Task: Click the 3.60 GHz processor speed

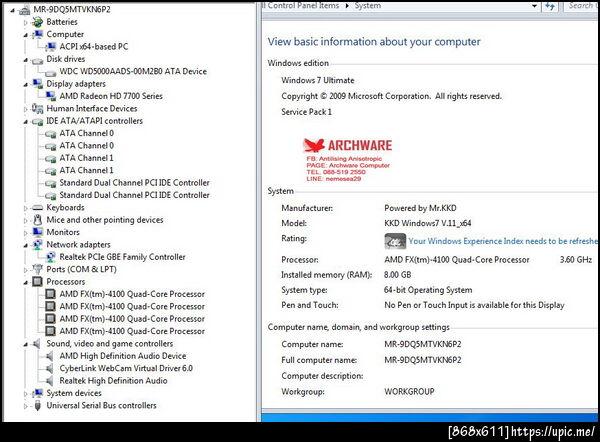Action: coord(576,260)
